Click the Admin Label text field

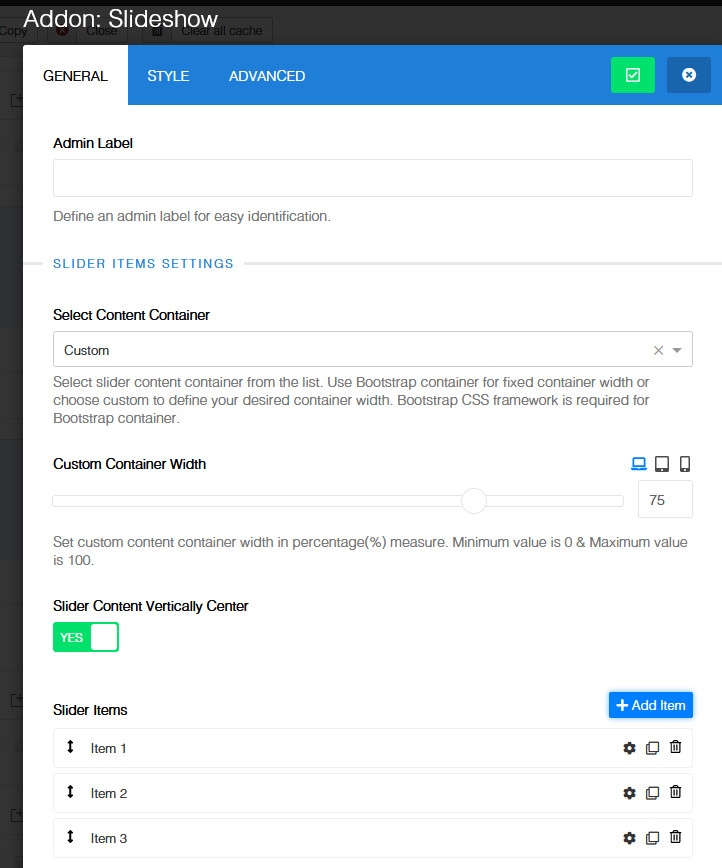click(372, 178)
